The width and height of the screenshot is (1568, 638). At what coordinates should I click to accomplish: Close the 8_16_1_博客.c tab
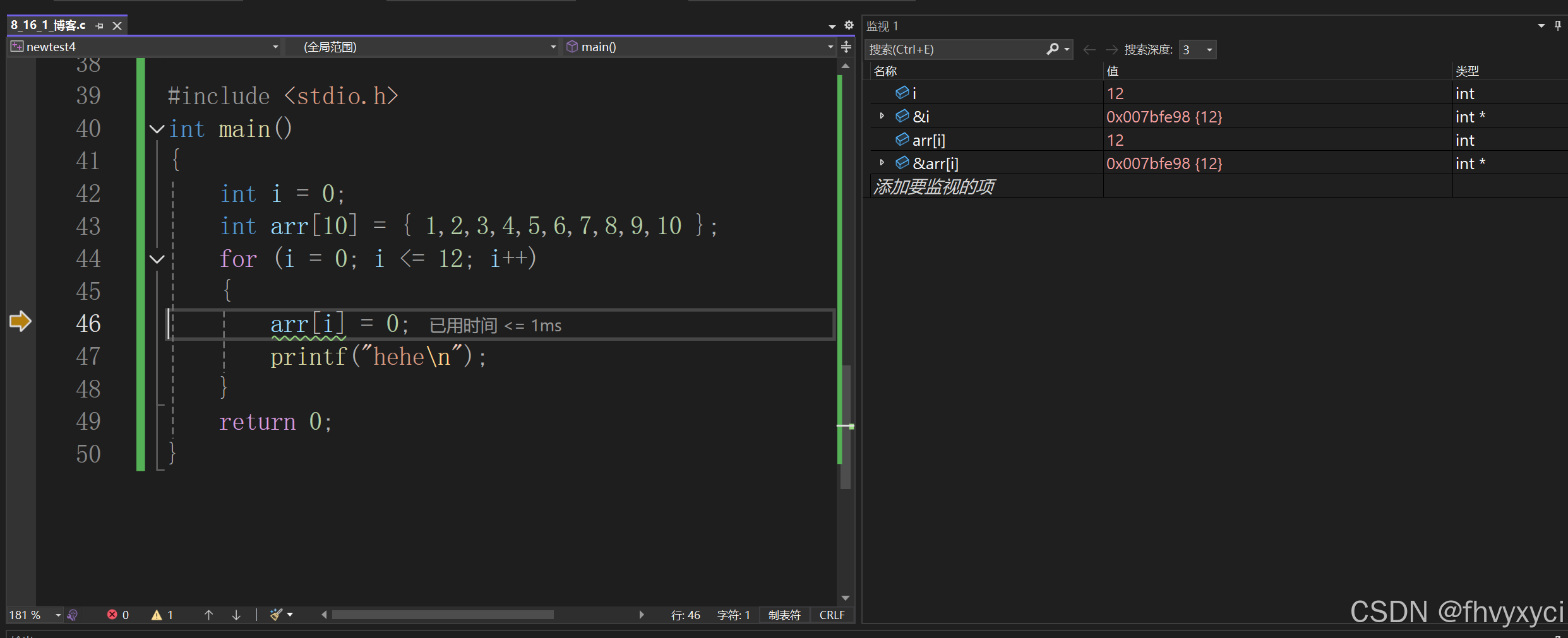(x=117, y=26)
